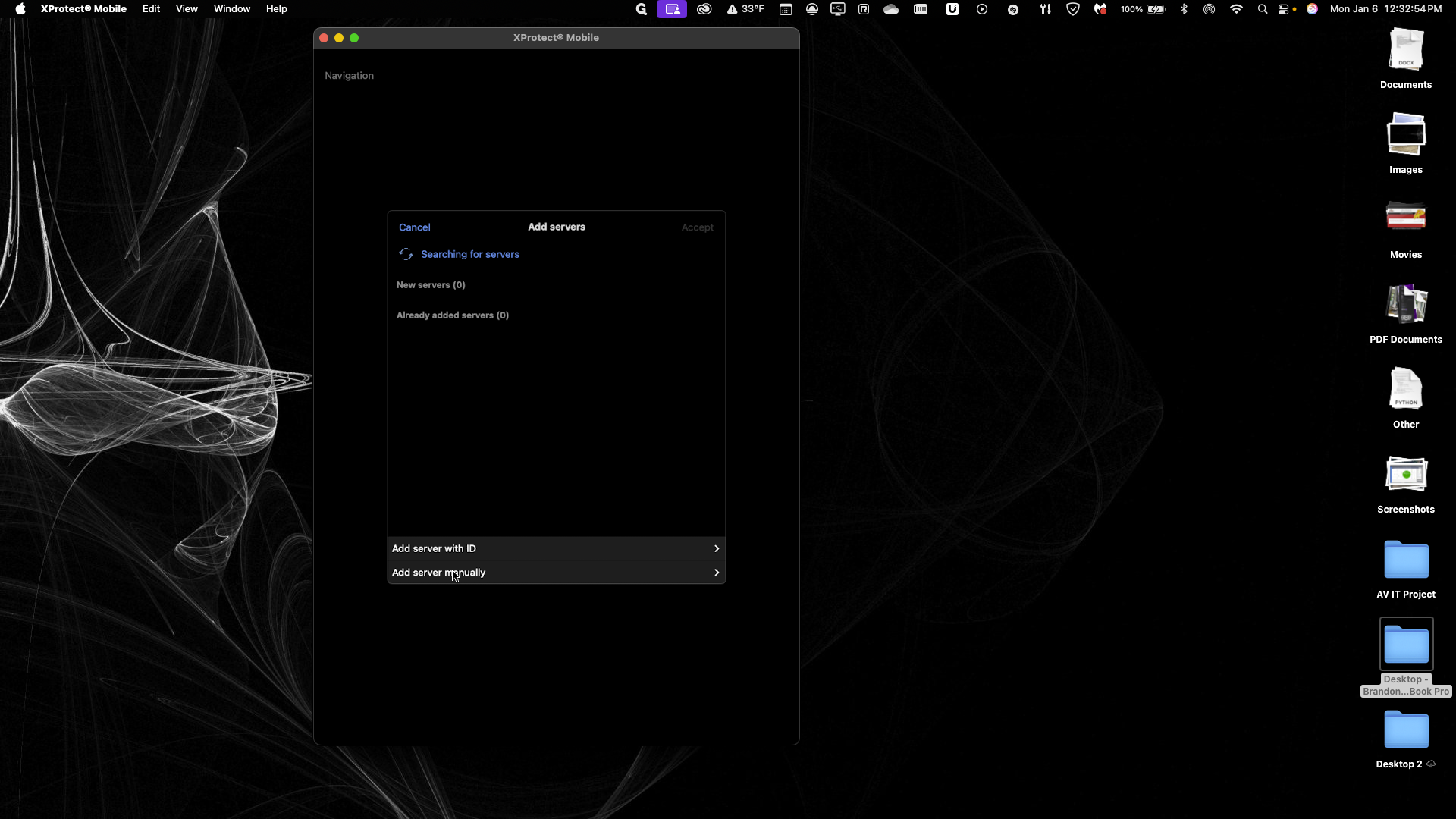Click Cancel in Add servers dialog

coord(414,227)
